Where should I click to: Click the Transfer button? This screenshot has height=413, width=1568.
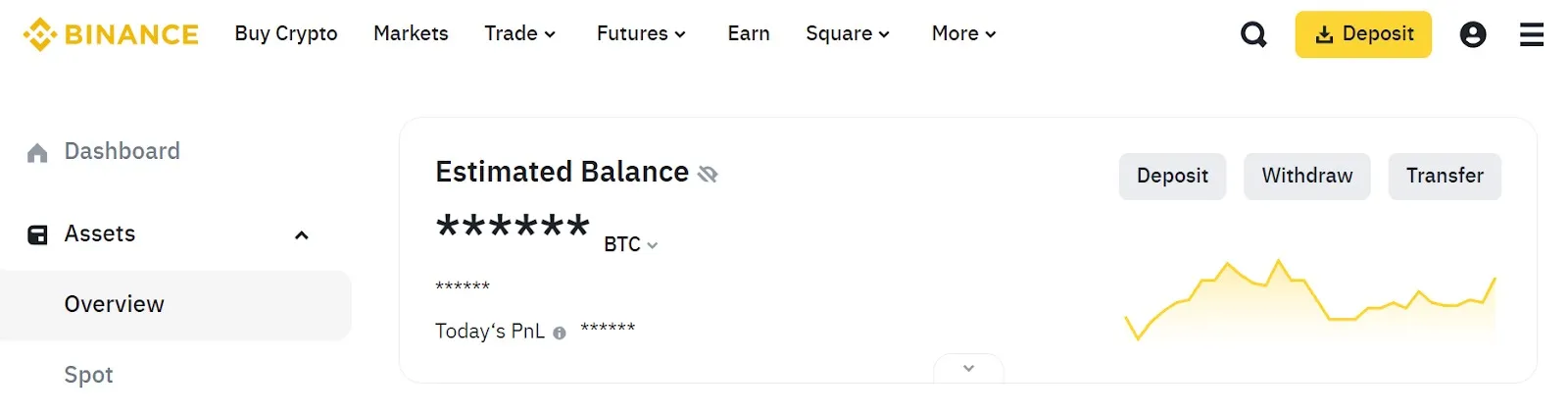tap(1444, 176)
